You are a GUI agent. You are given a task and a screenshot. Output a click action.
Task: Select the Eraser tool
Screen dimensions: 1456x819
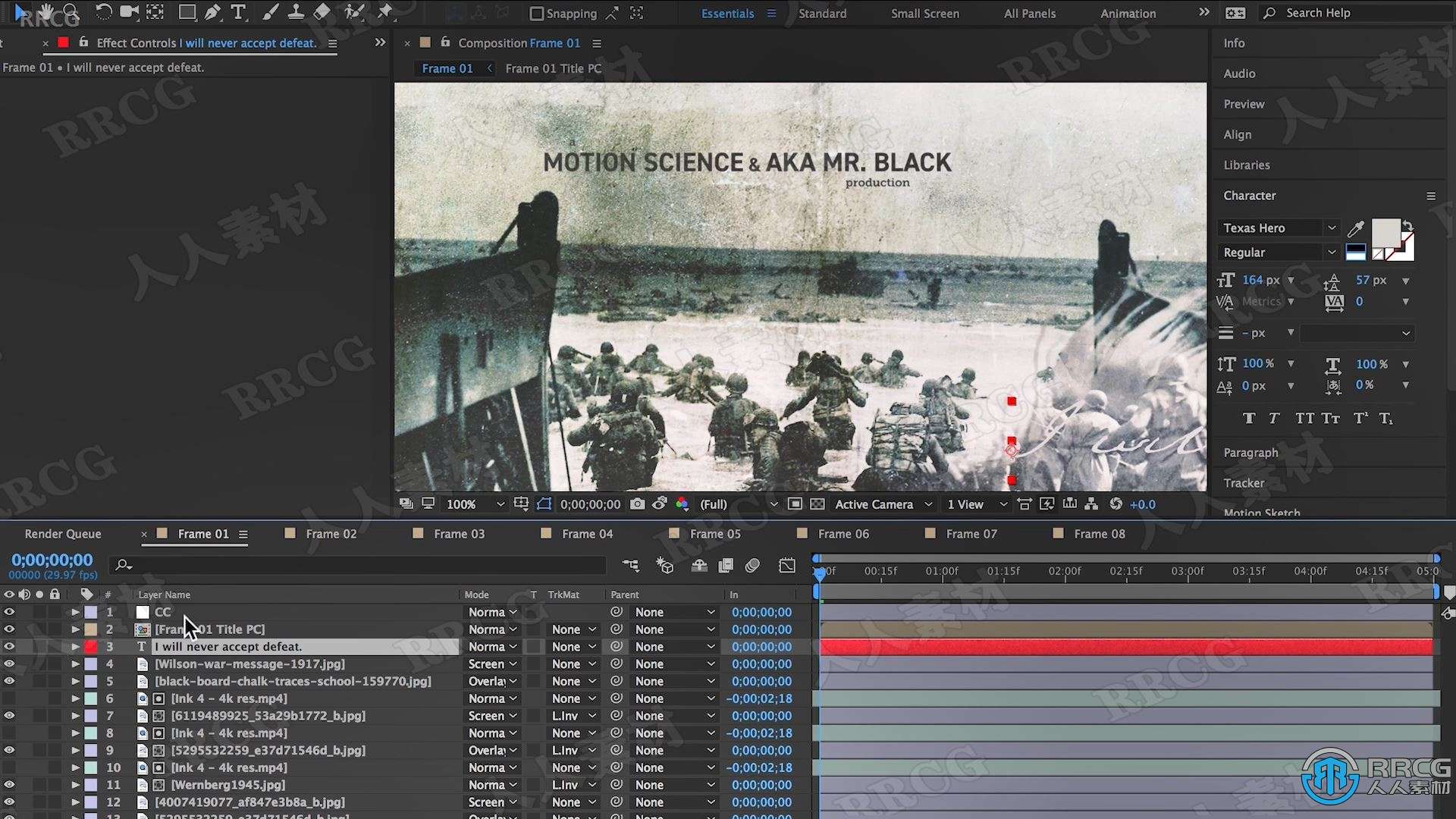(x=322, y=12)
